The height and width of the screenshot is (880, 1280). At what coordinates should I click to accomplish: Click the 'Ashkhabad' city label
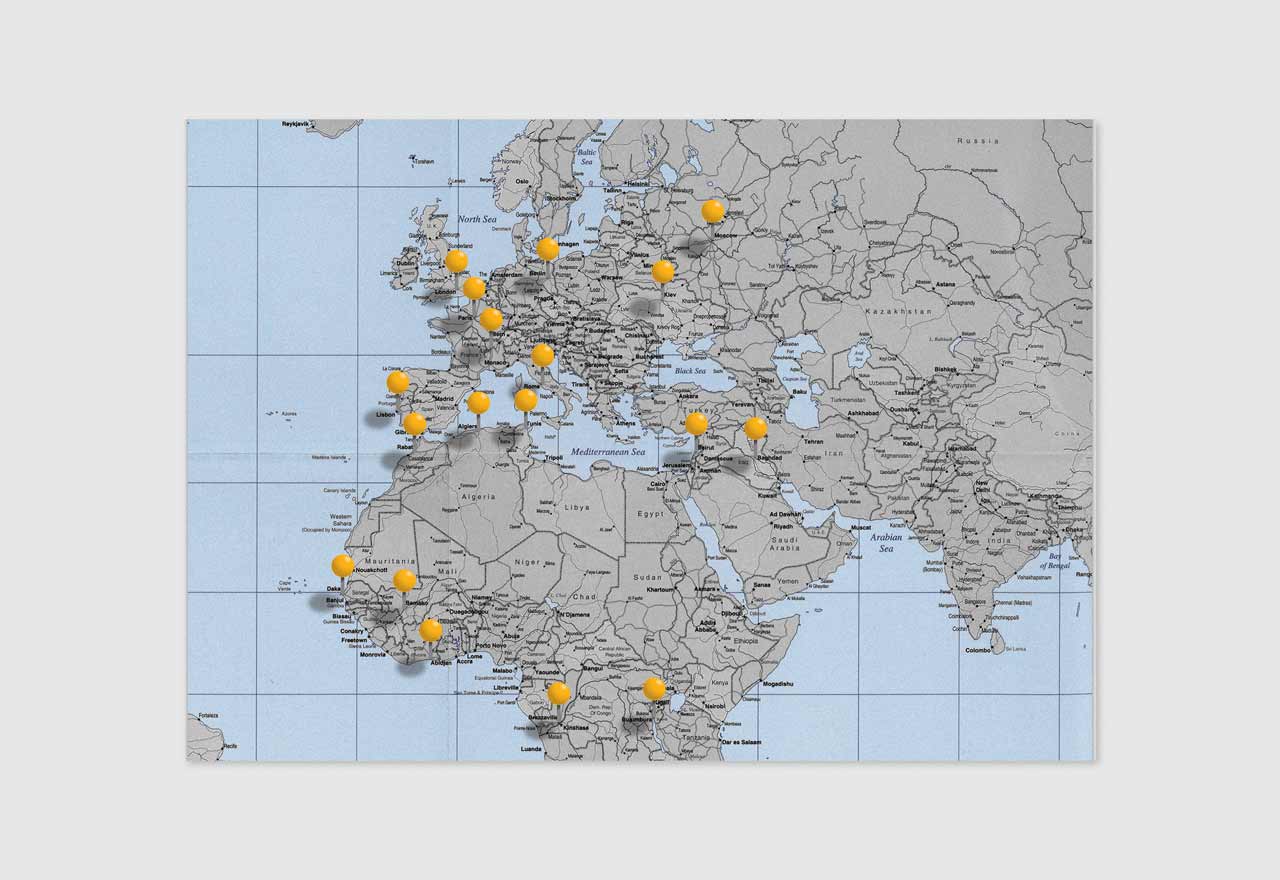[x=863, y=413]
